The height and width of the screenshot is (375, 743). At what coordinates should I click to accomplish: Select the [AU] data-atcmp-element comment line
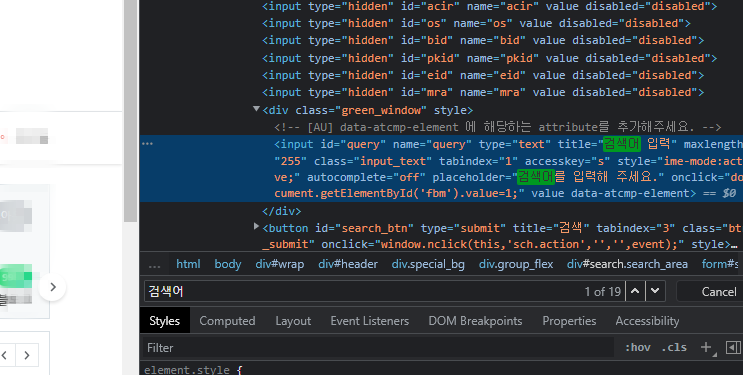pos(498,127)
